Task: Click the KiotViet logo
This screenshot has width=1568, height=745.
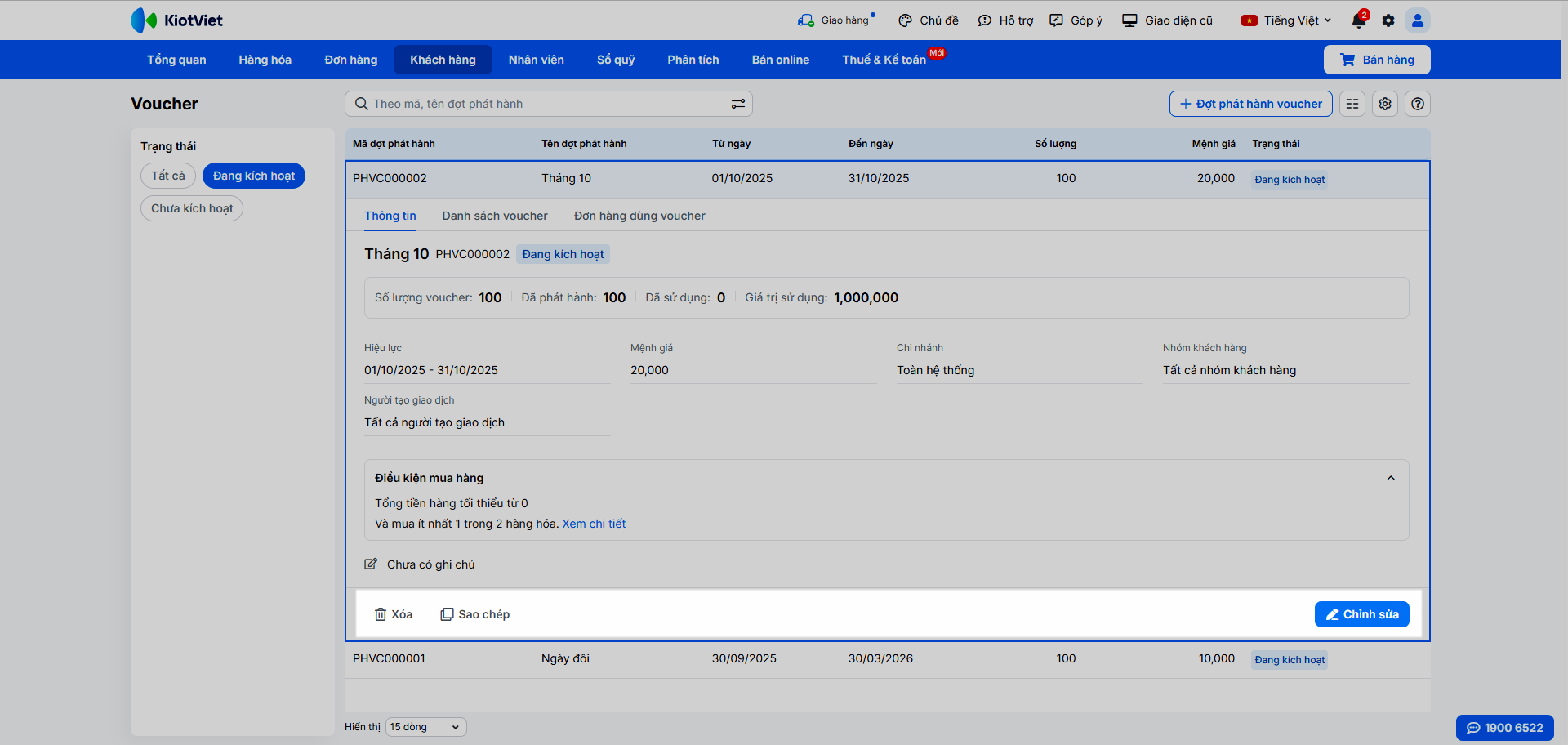Action: (176, 20)
